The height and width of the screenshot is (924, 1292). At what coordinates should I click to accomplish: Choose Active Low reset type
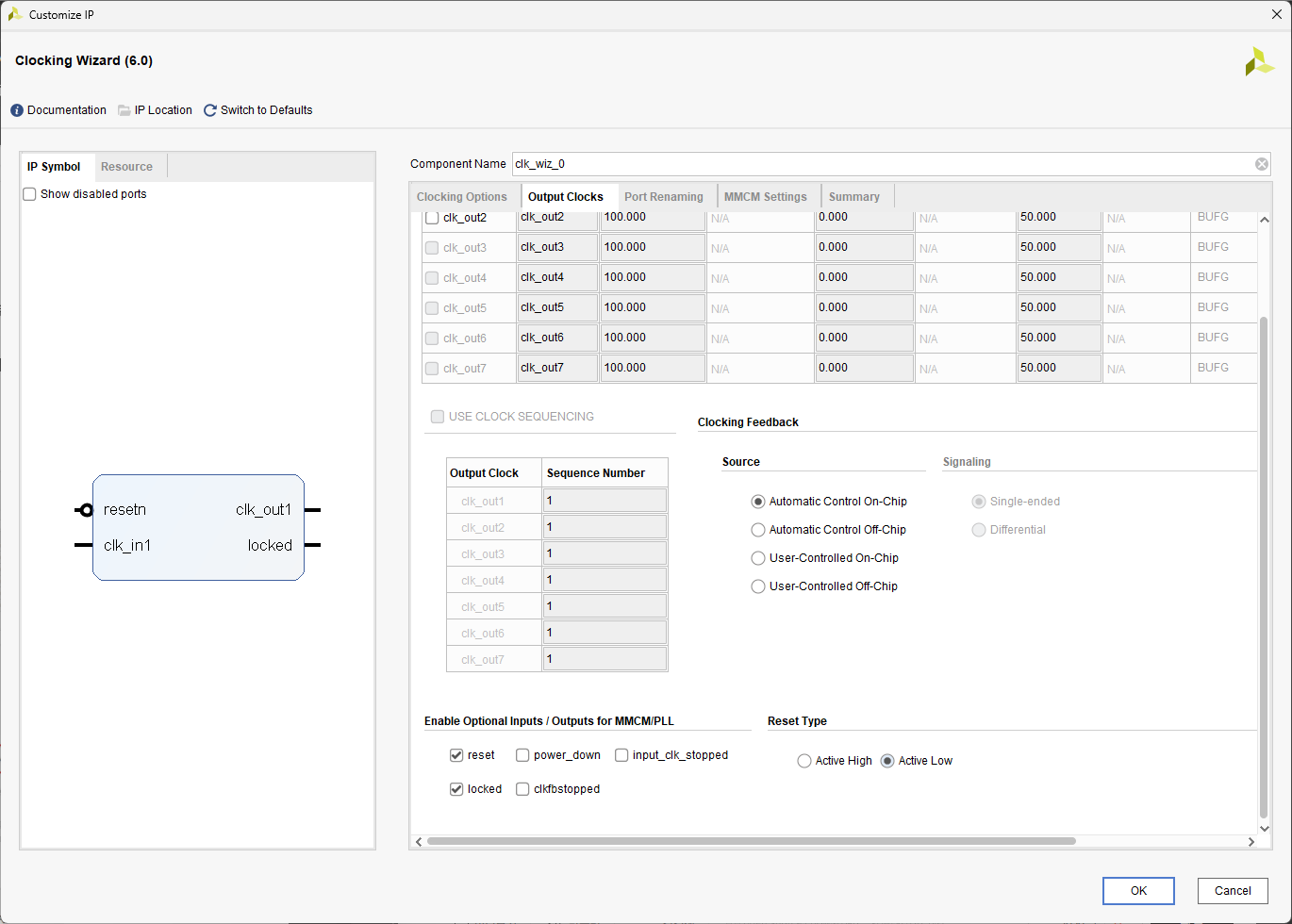(x=887, y=761)
